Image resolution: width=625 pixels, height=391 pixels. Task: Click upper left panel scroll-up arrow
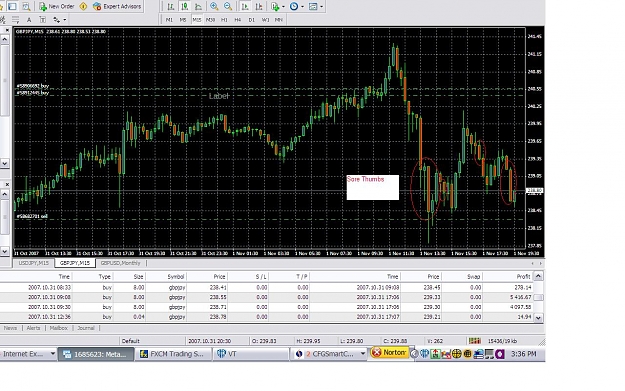[5, 39]
